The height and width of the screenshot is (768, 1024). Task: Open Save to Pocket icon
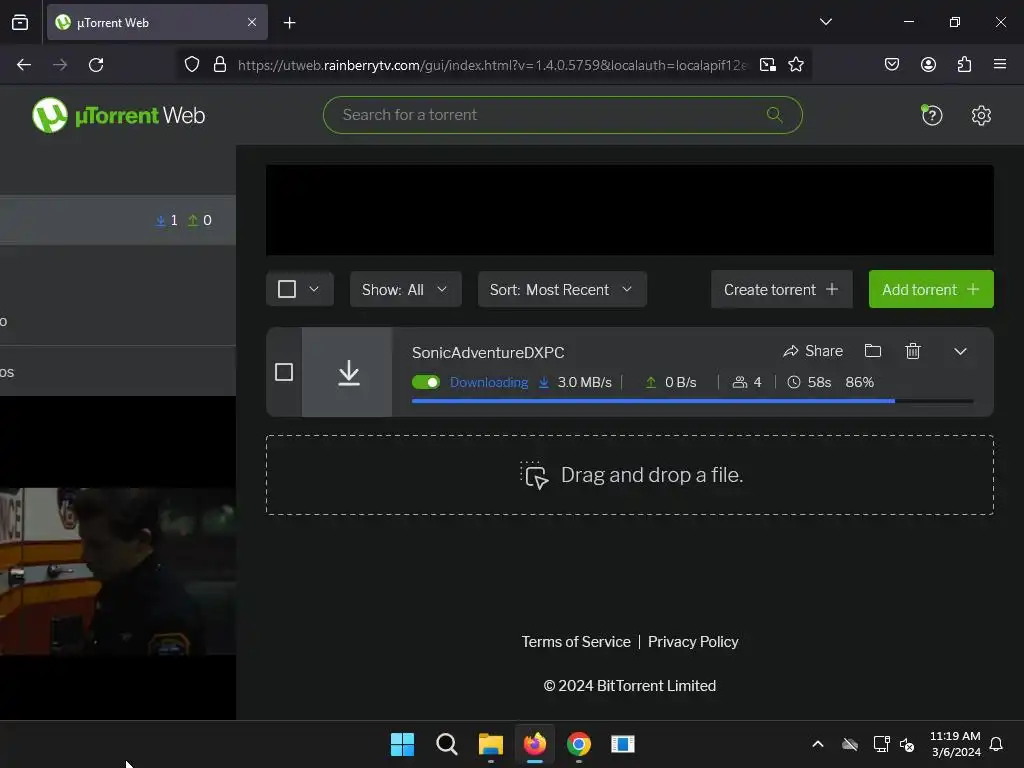891,65
